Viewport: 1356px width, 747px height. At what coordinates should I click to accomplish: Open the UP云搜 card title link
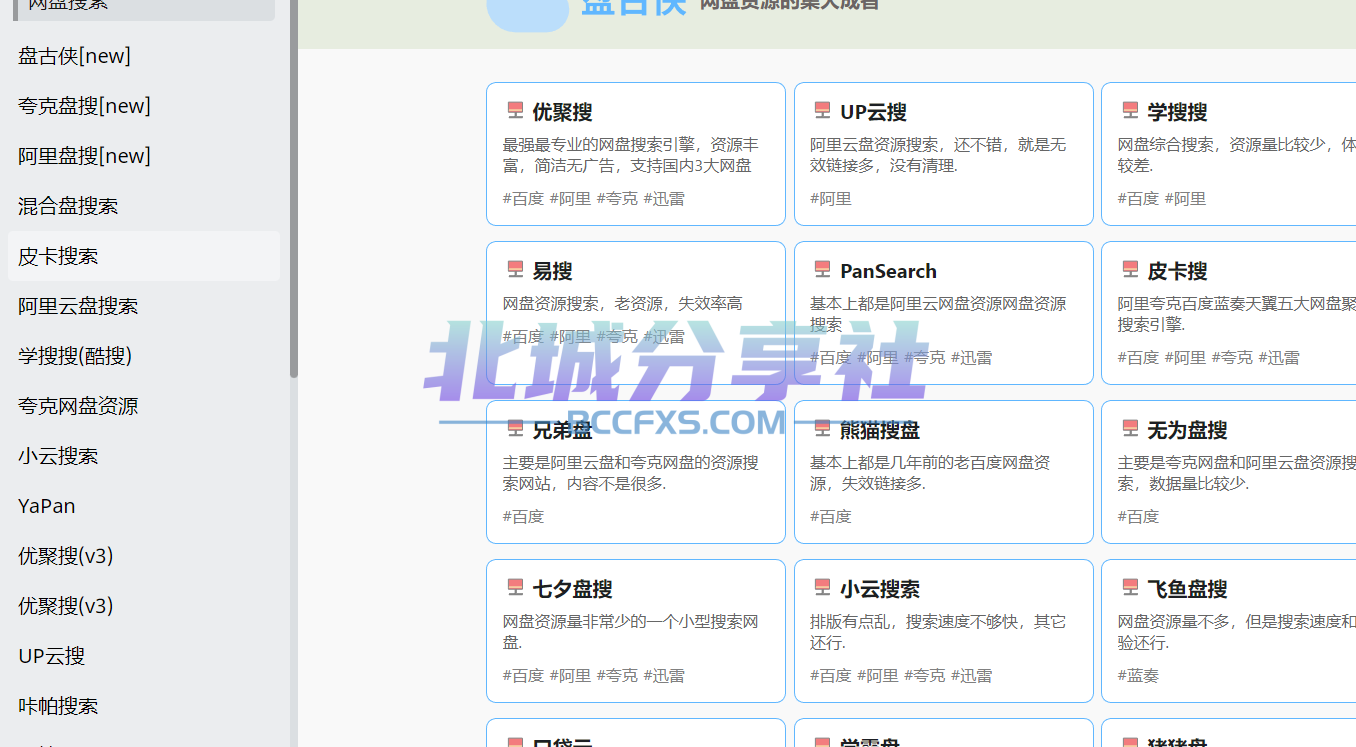point(873,112)
